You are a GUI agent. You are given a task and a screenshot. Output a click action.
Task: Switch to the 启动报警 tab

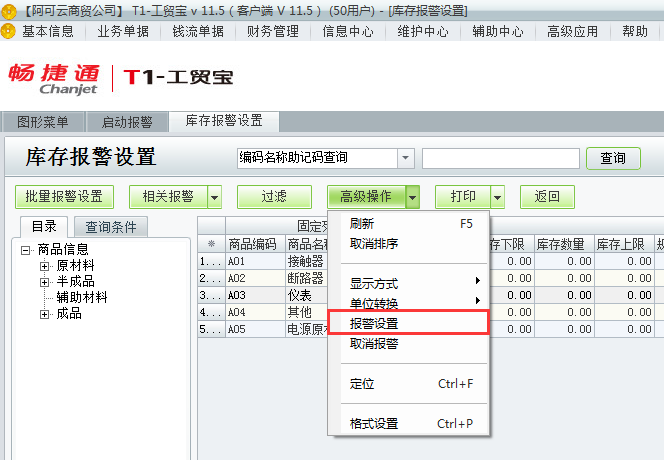[127, 122]
